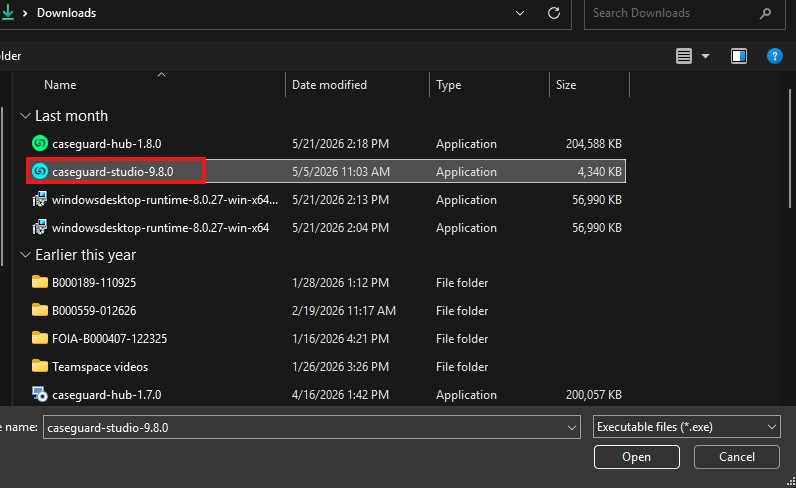Viewport: 796px width, 488px height.
Task: Select the windowsdesktop-runtime file name from 2:04 PM
Action: click(x=160, y=227)
